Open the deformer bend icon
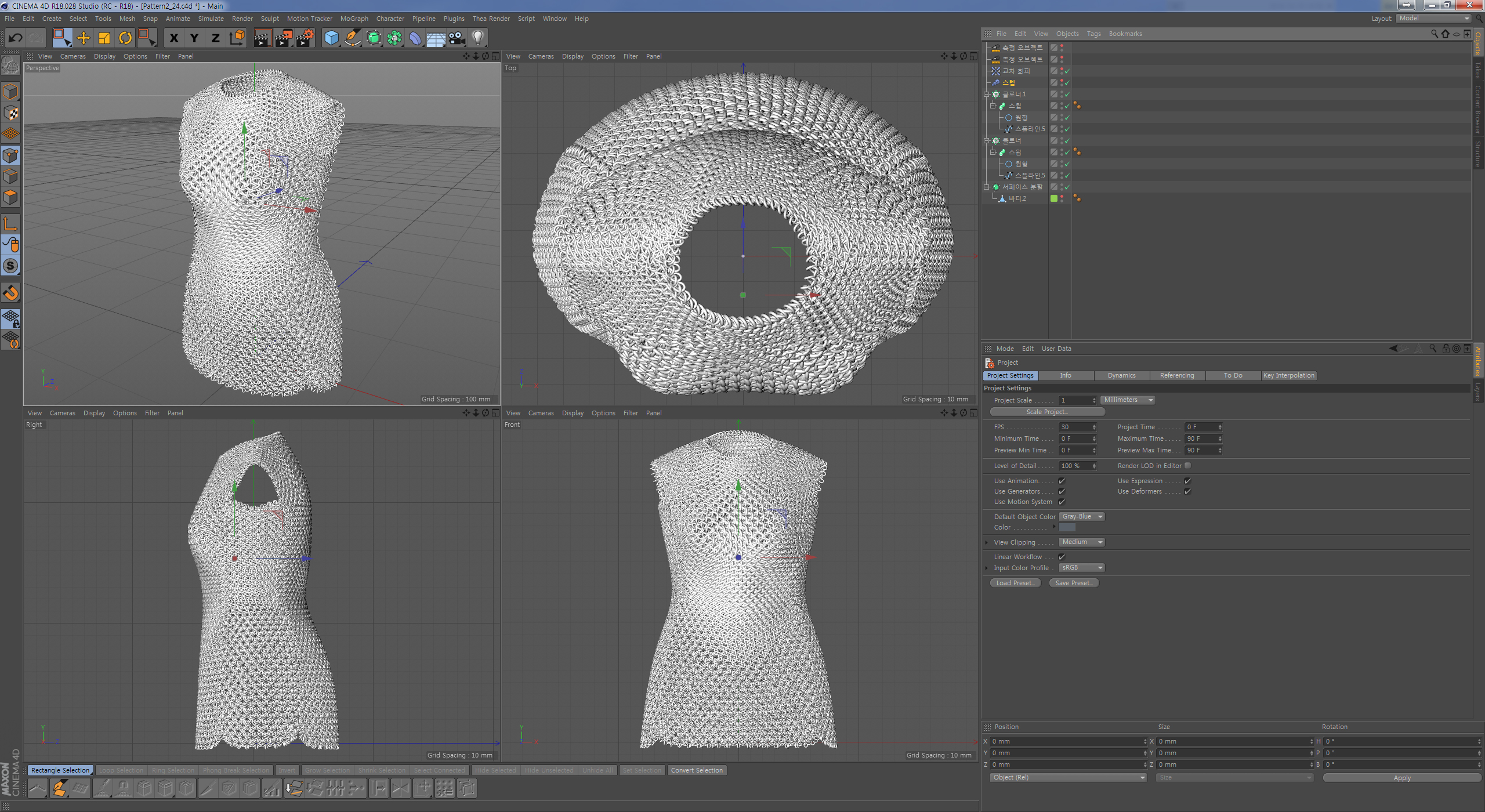The image size is (1485, 812). (x=415, y=38)
